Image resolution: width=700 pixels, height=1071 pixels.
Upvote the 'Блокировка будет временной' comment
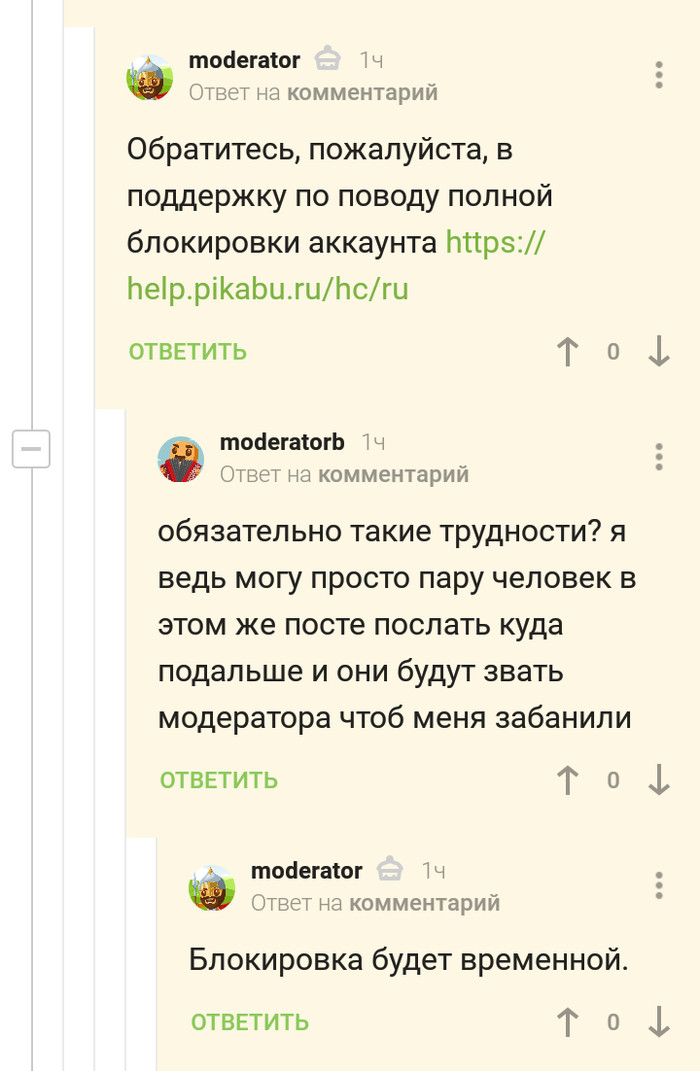568,1022
